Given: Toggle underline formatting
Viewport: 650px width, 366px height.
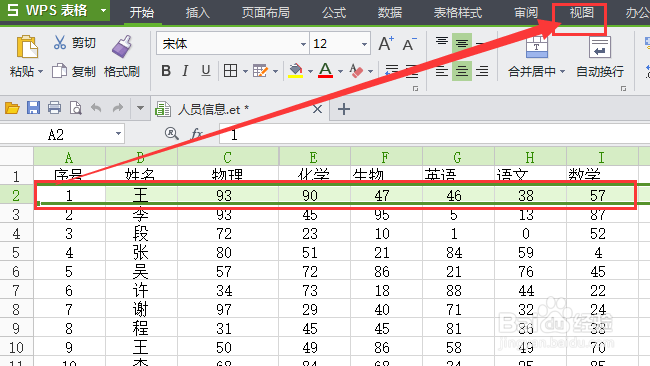Looking at the screenshot, I should pos(206,71).
